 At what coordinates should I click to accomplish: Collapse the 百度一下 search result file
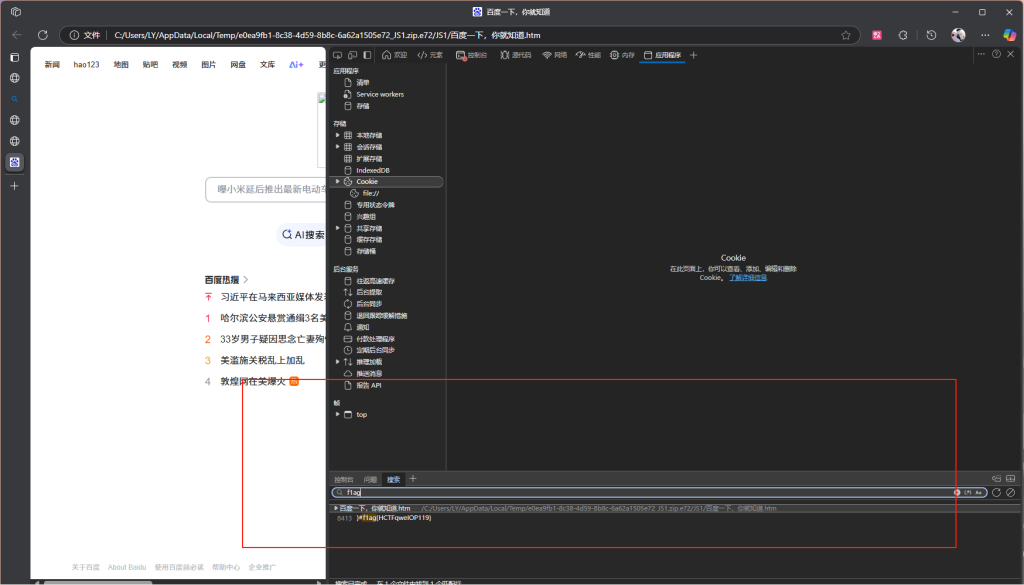point(336,508)
